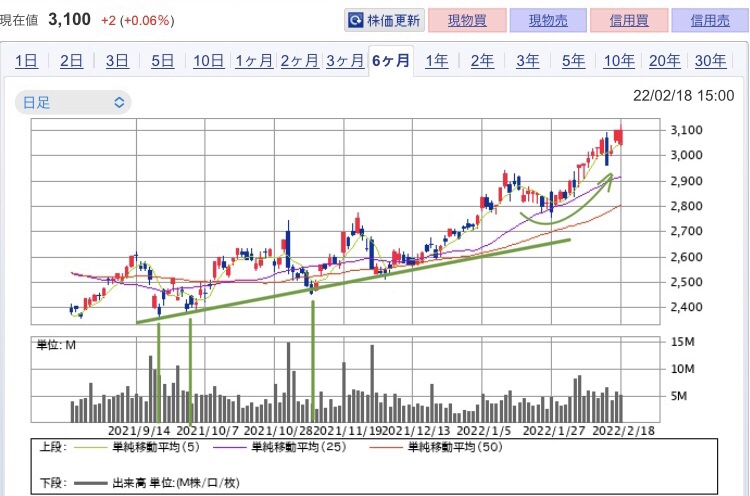Open the 信用売 margin sell link
Image resolution: width=750 pixels, height=496 pixels.
pyautogui.click(x=710, y=21)
